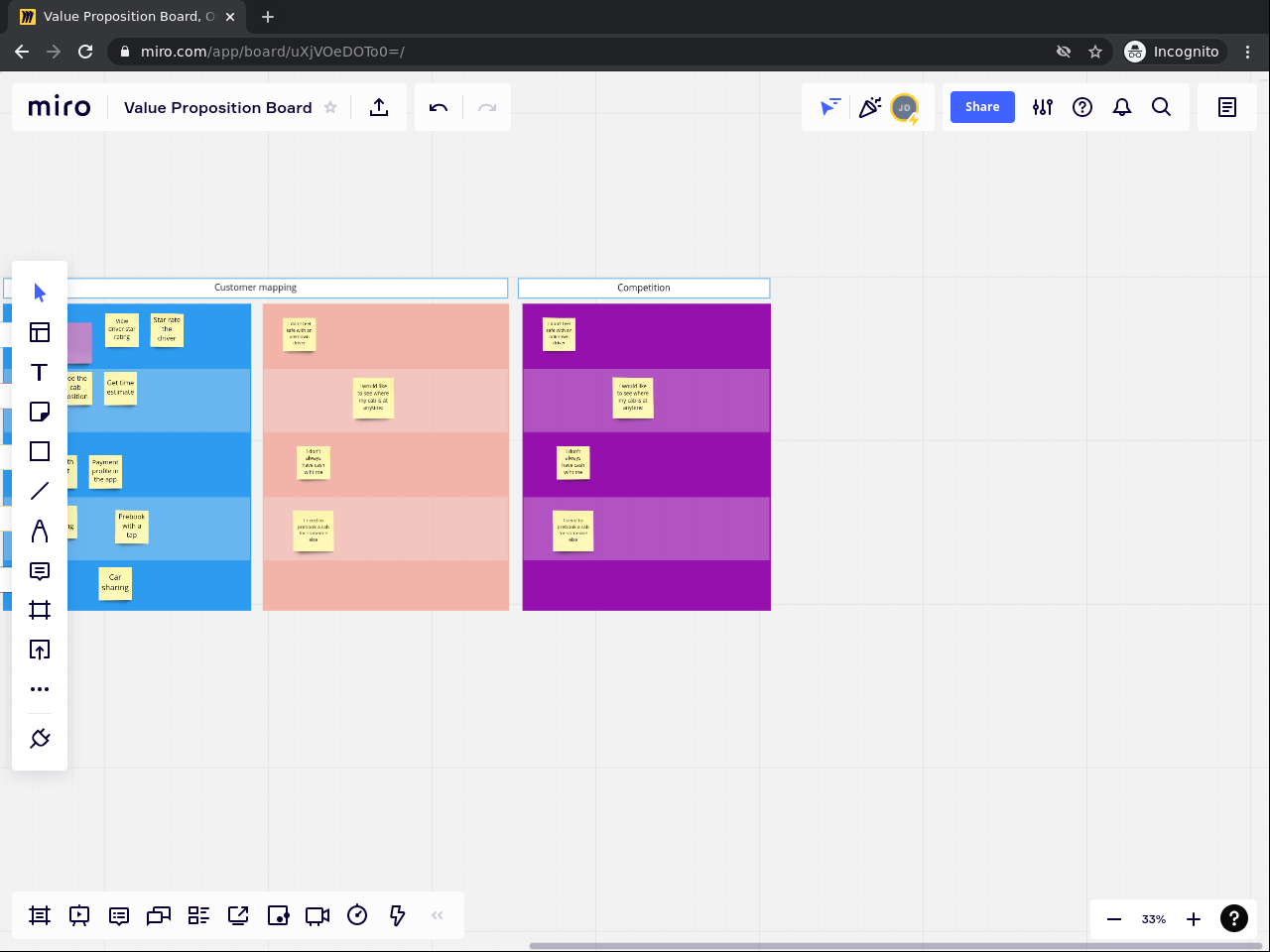The height and width of the screenshot is (952, 1270).
Task: Open the Upload tool
Action: [40, 650]
